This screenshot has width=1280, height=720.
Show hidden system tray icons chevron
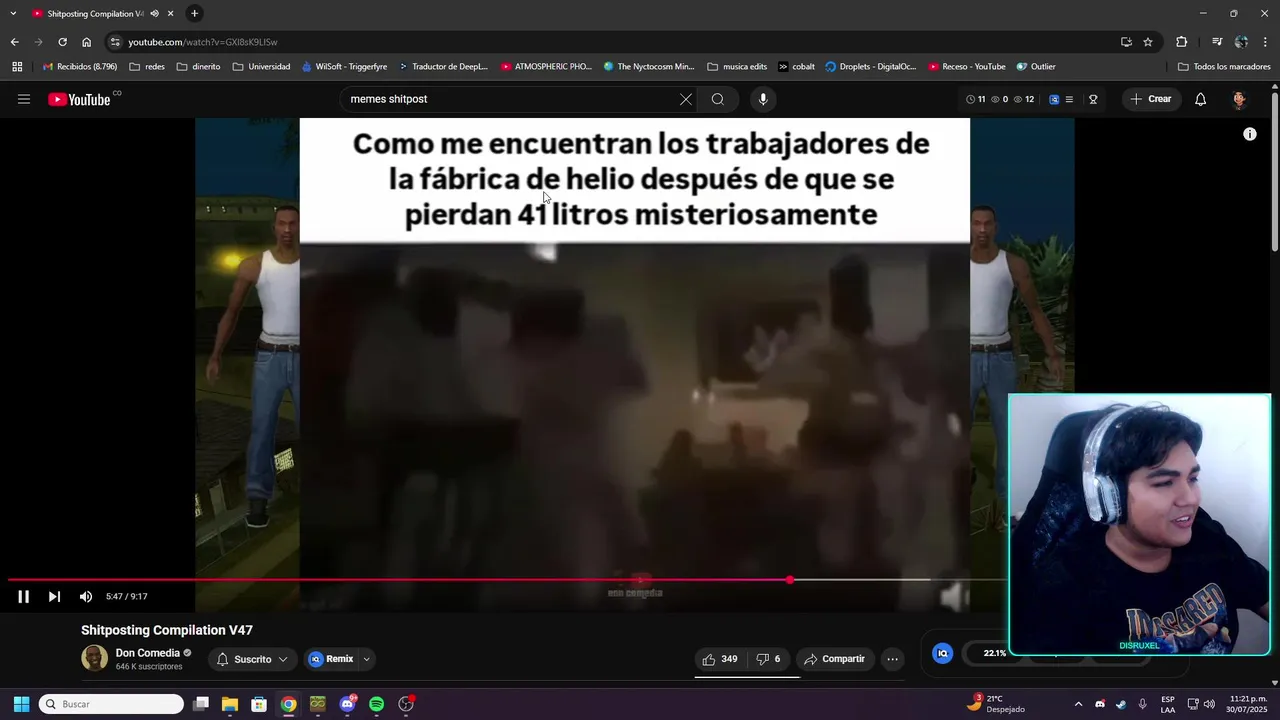[x=1078, y=704]
